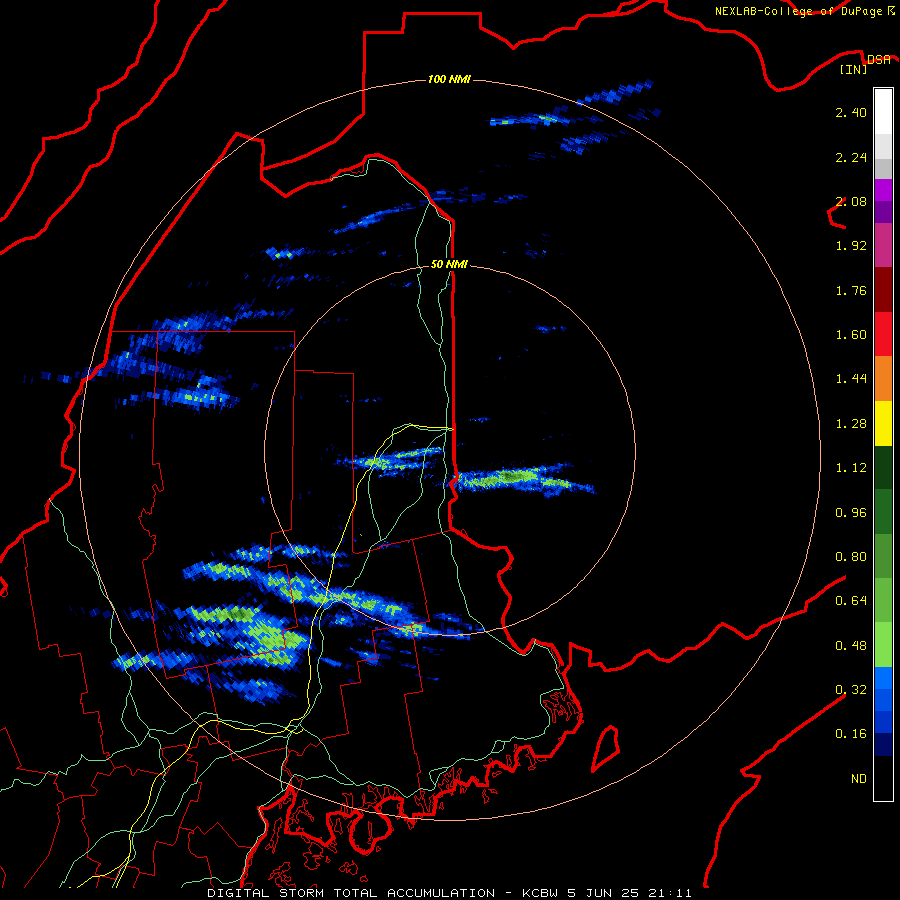Pick the dark red legend swatch beside 1.76
The width and height of the screenshot is (900, 900).
(883, 290)
